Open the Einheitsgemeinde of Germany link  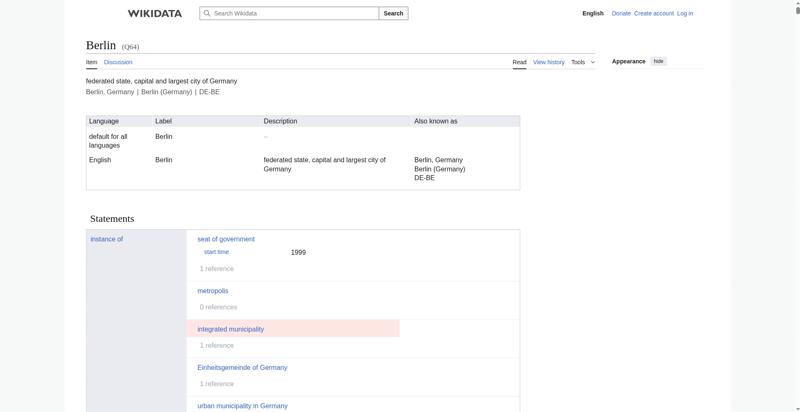coord(242,368)
